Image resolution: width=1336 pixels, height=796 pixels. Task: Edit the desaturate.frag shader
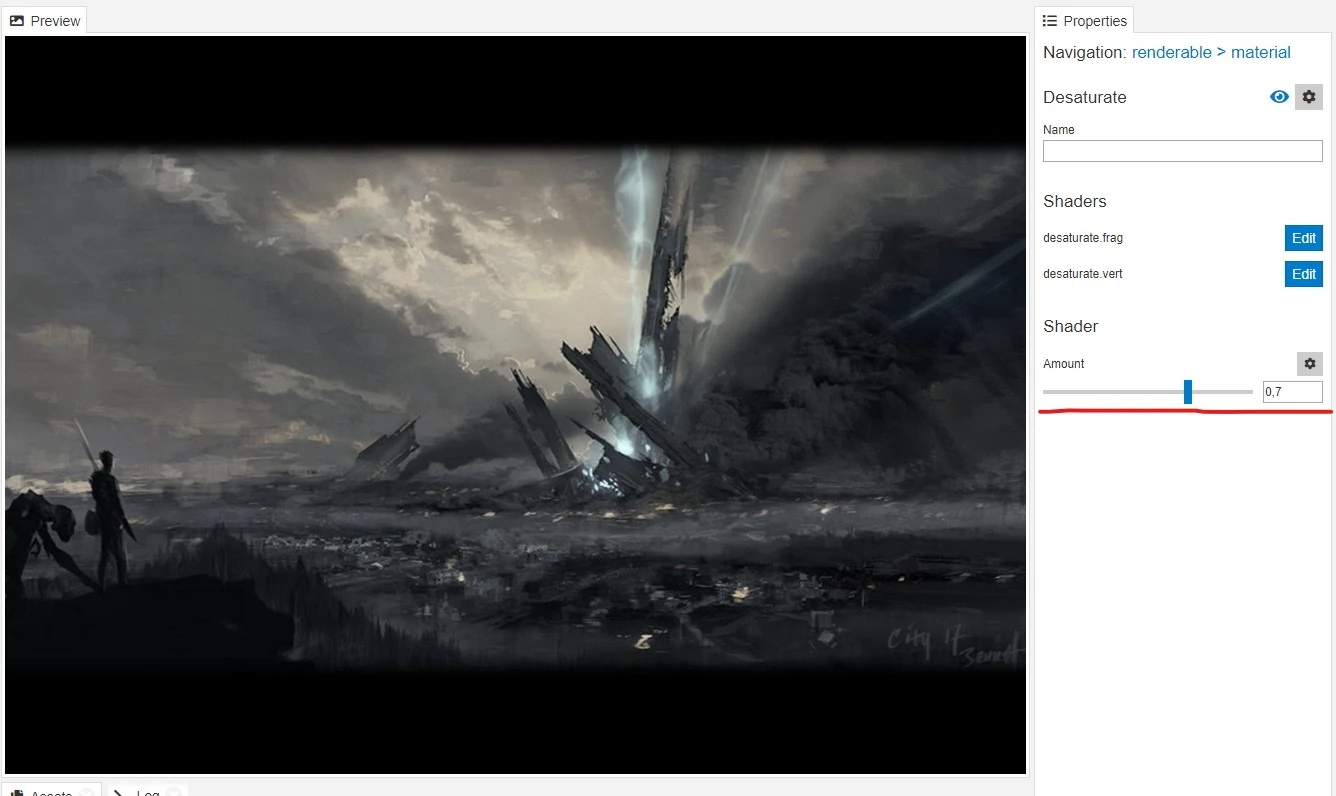tap(1303, 238)
